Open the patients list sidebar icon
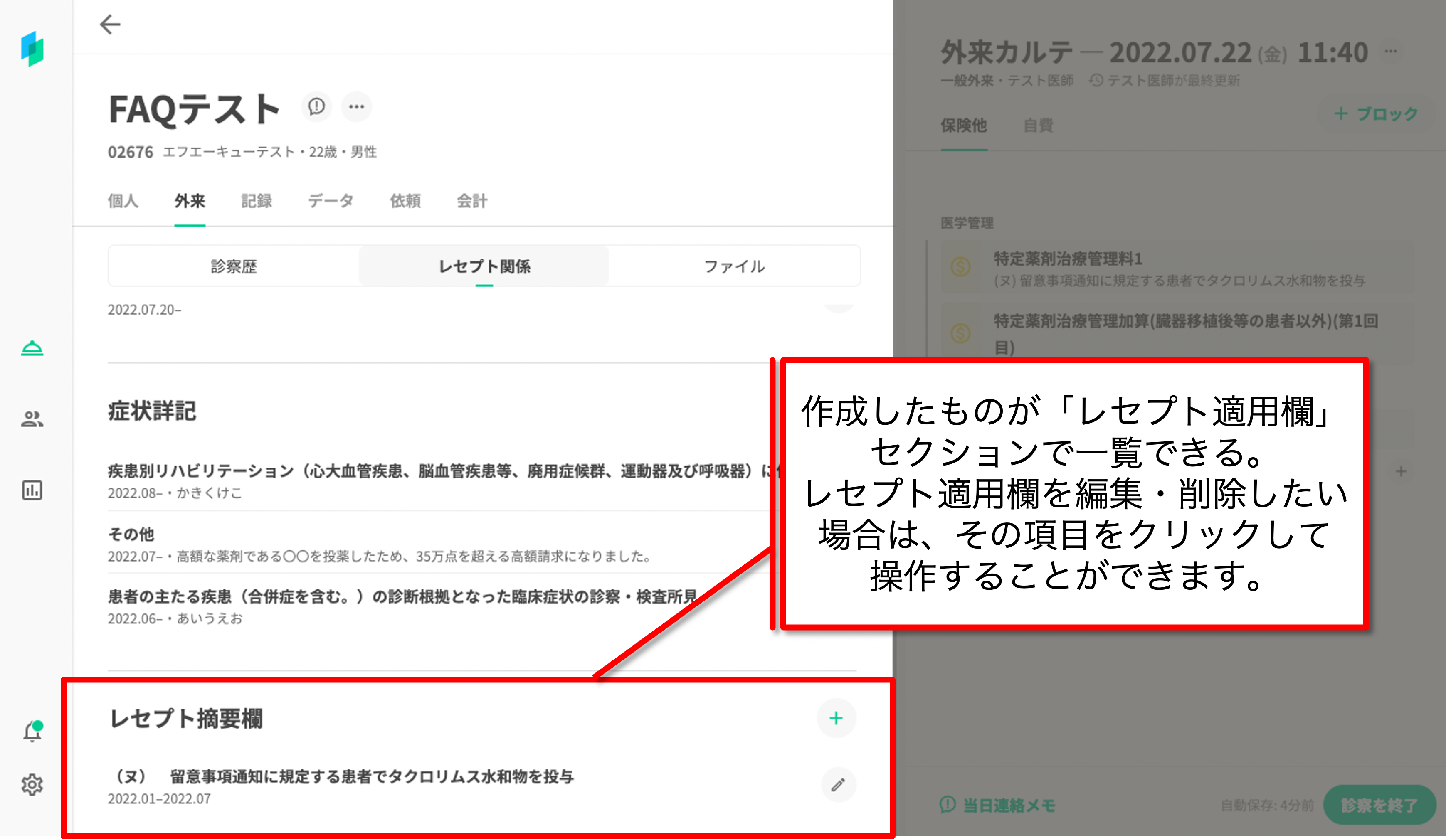Screen dimensions: 1446x840 tap(32, 419)
